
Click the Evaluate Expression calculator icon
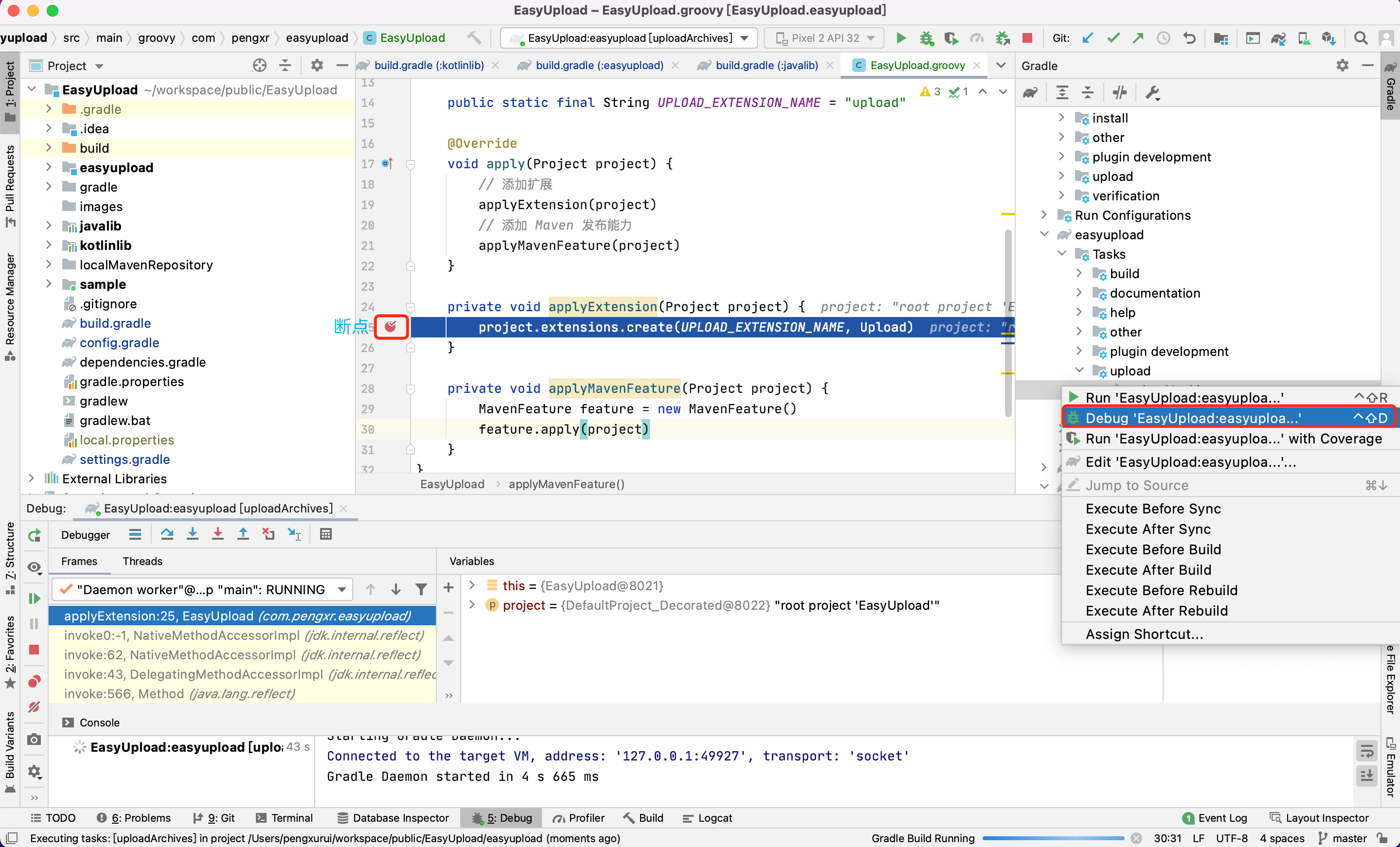click(325, 534)
